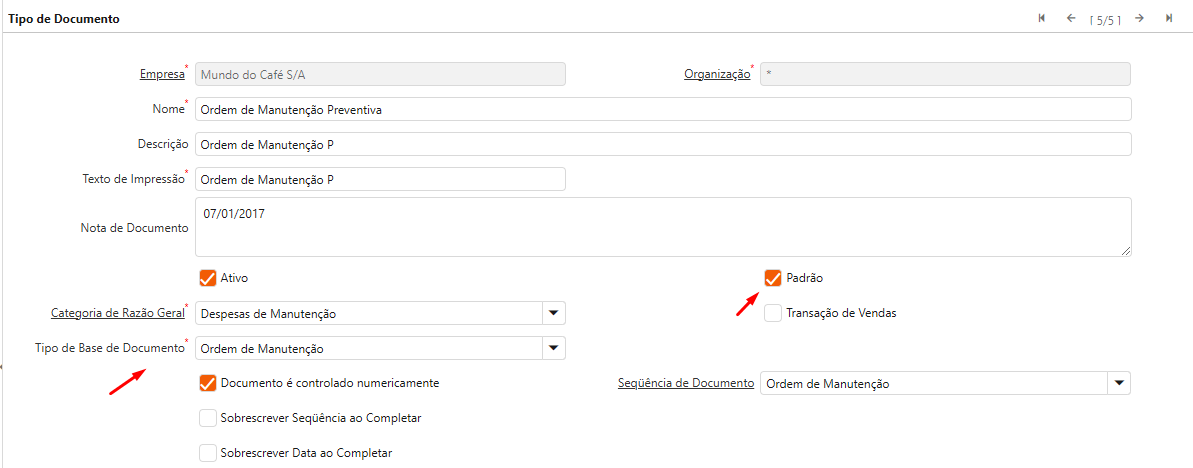Open the Categoria de Razão Geral dropdown
This screenshot has width=1193, height=468.
click(x=553, y=314)
